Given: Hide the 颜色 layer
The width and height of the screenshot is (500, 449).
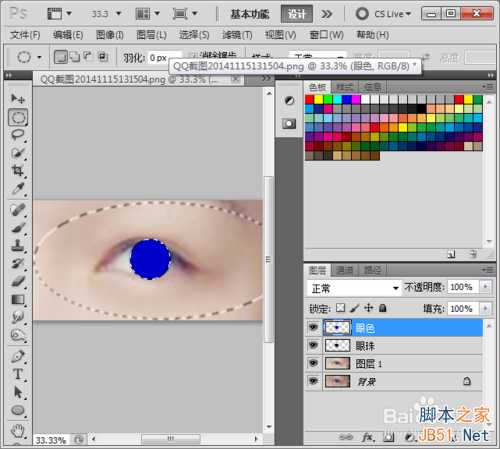Looking at the screenshot, I should point(313,327).
